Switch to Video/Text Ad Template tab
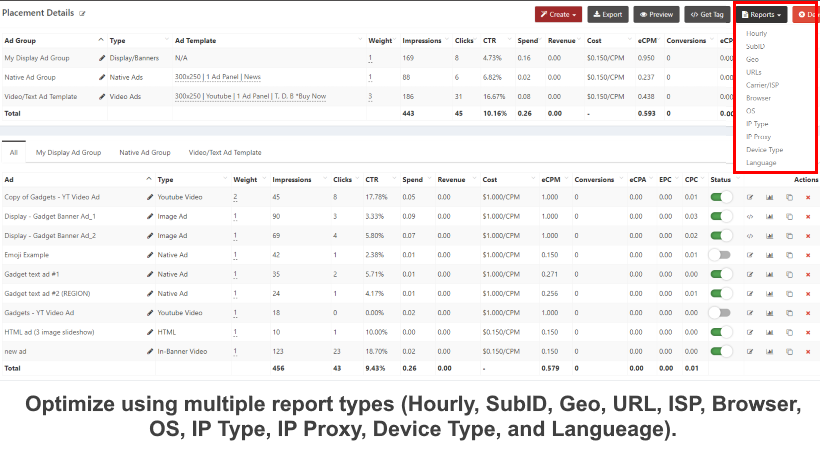 tap(225, 153)
